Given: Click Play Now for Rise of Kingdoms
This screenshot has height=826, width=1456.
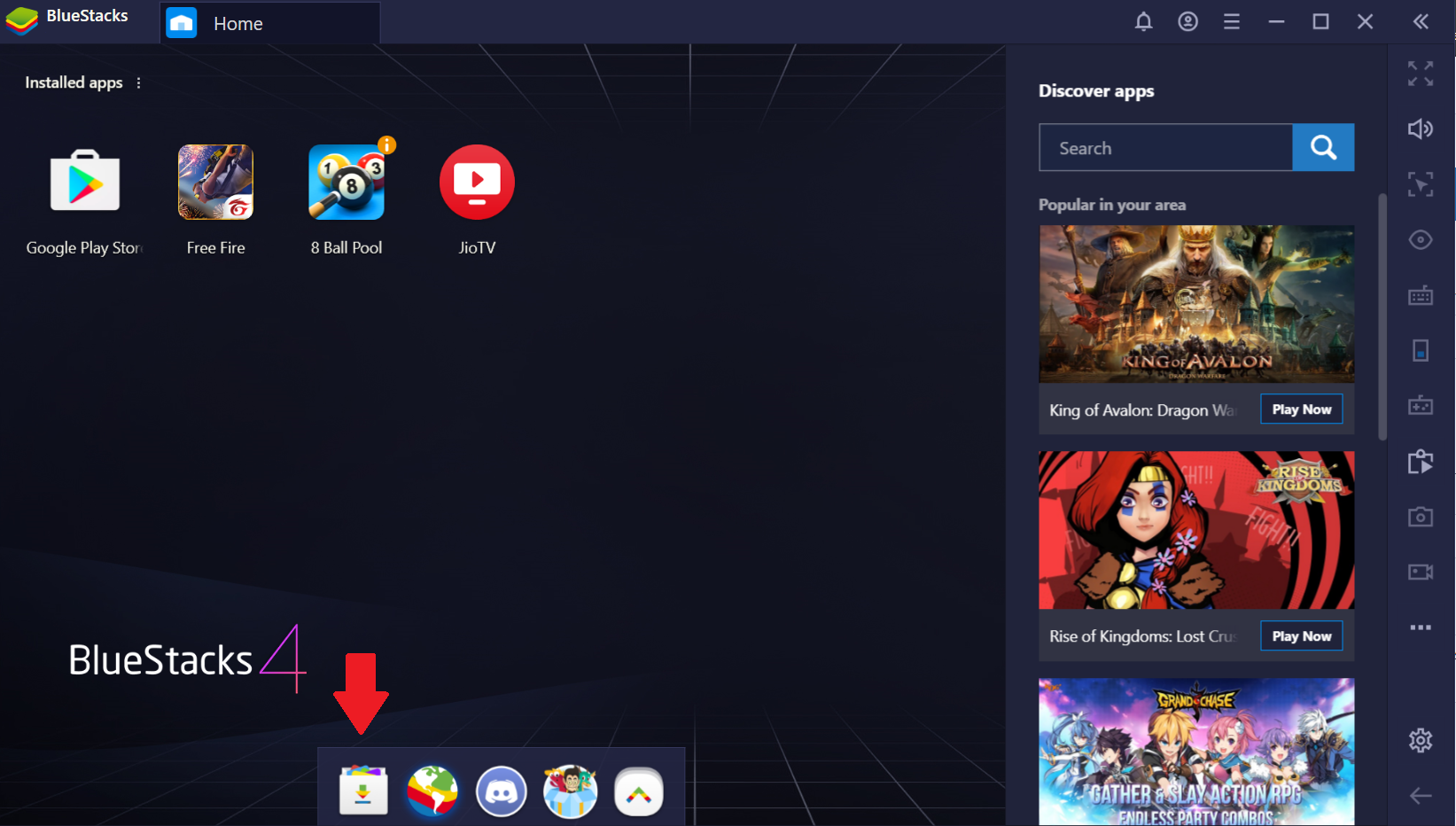Looking at the screenshot, I should point(1302,636).
